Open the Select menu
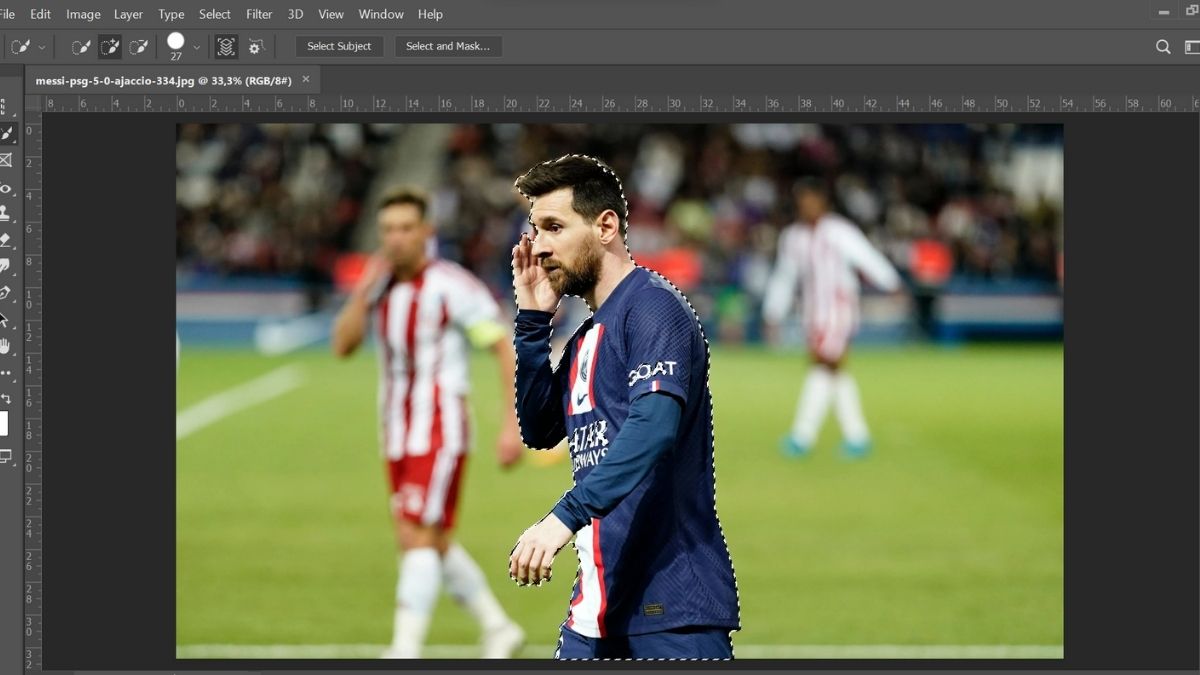1200x675 pixels. click(x=215, y=14)
